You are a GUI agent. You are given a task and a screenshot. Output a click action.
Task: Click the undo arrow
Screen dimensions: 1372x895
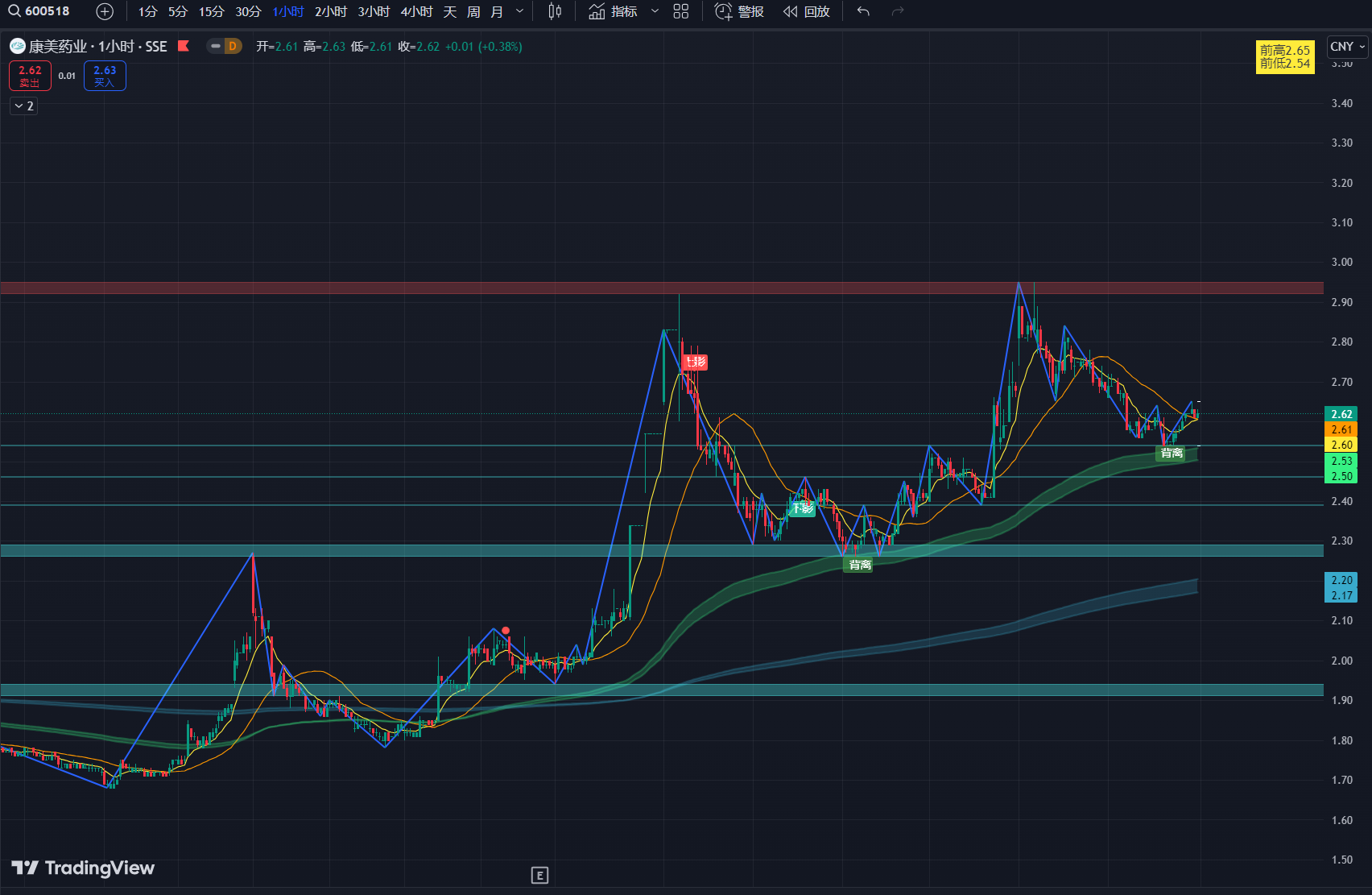point(863,11)
